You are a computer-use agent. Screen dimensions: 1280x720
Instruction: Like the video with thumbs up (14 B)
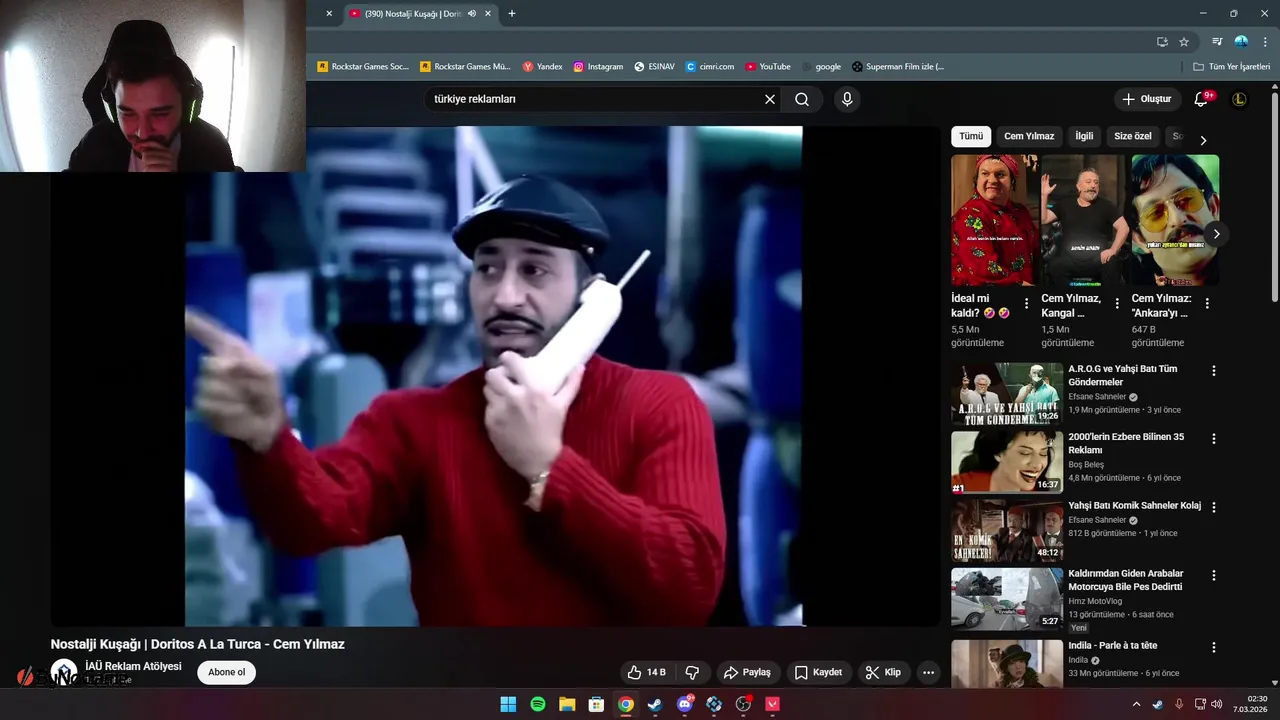click(646, 672)
